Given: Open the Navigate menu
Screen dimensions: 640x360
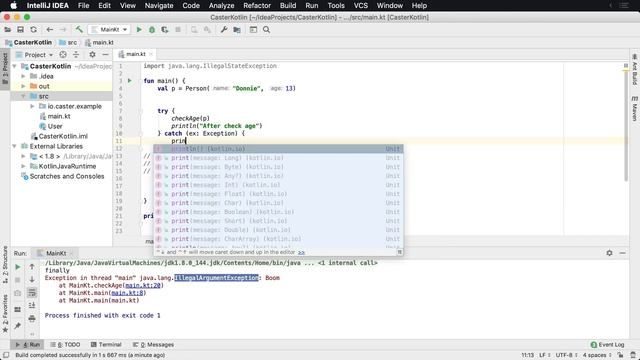Looking at the screenshot, I should [x=159, y=6].
